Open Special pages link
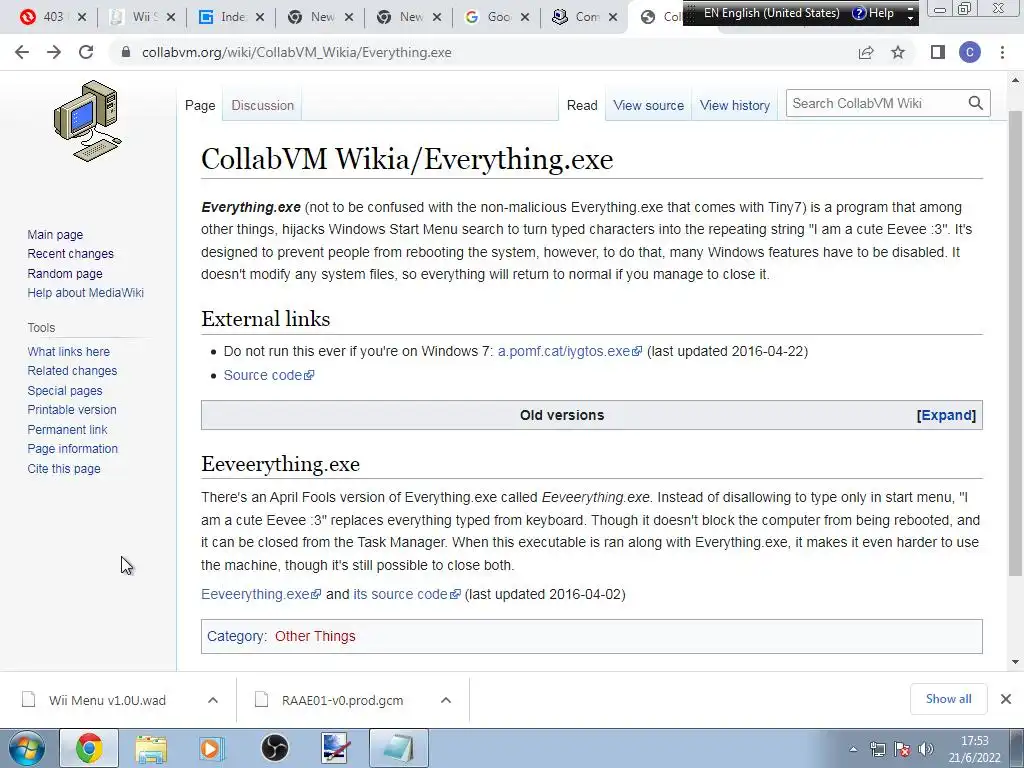 pyautogui.click(x=65, y=391)
